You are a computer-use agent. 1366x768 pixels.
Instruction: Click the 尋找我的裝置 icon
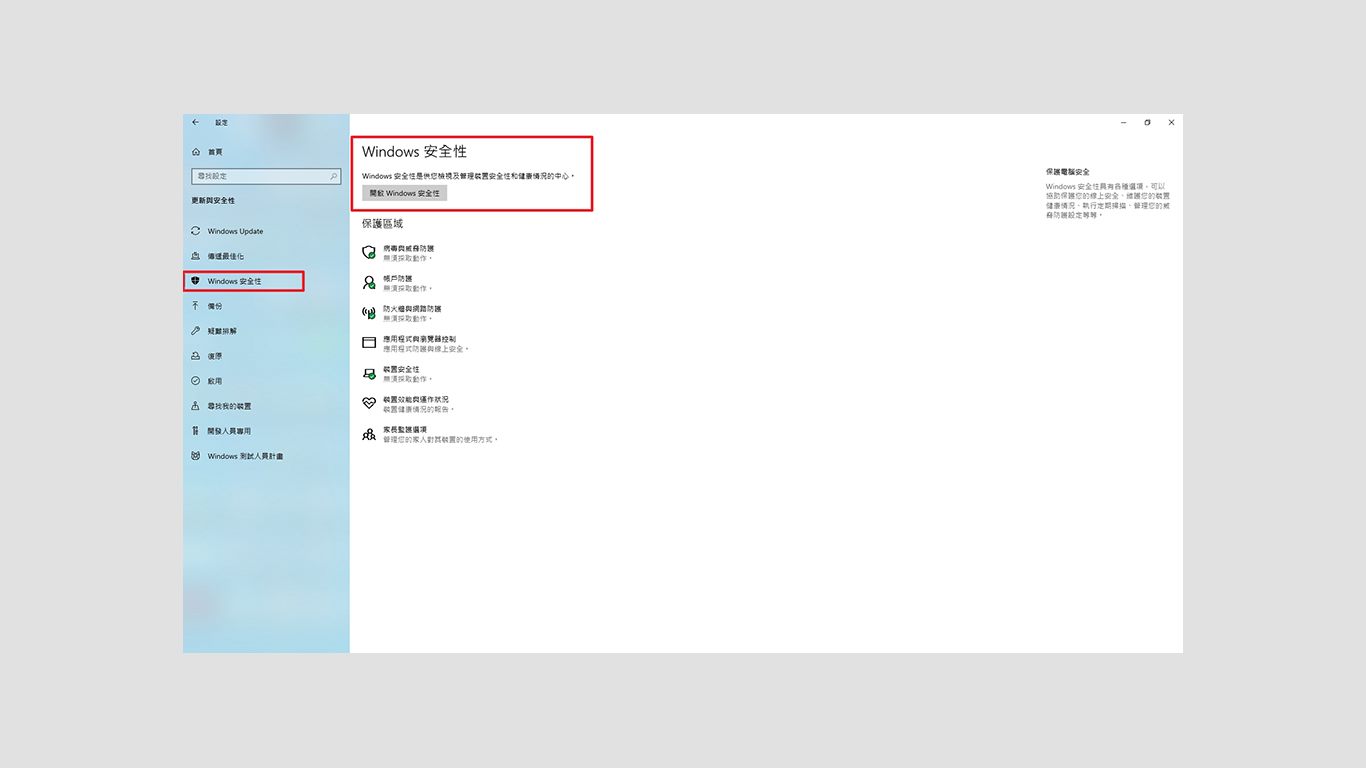[195, 406]
